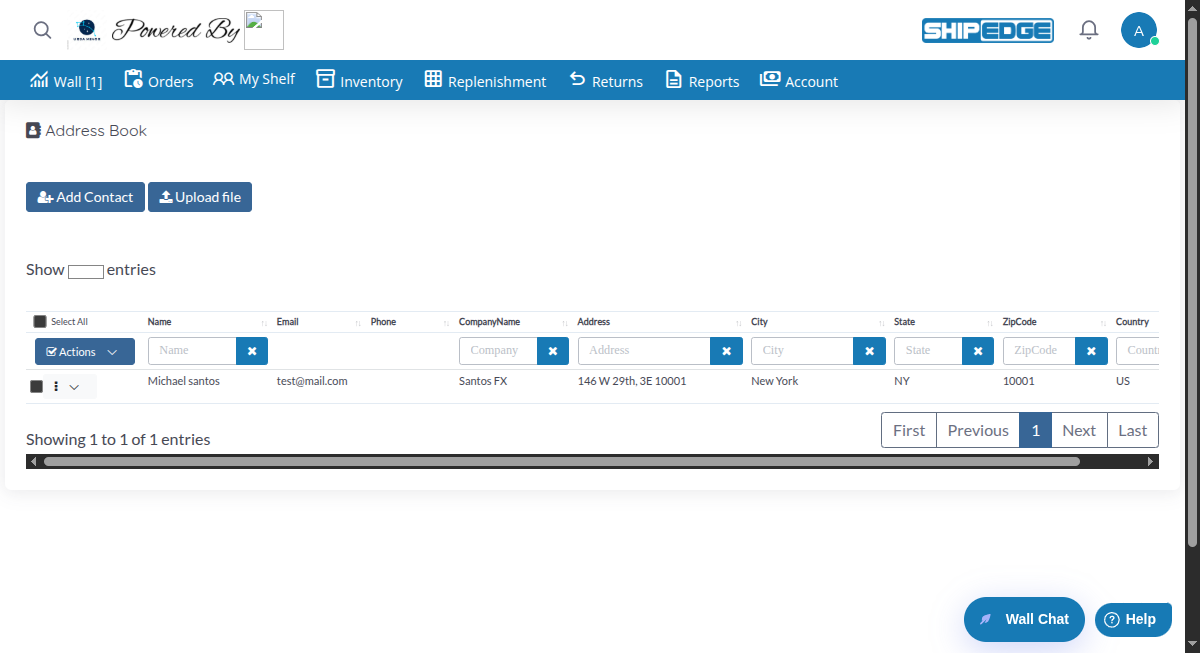Viewport: 1200px width, 653px height.
Task: Open the Actions dropdown
Action: 84,351
